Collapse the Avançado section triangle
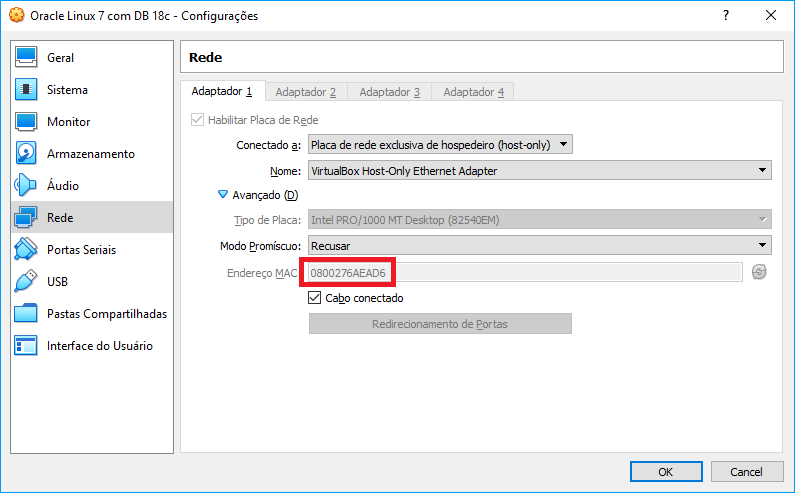Screen dimensions: 795x493 pos(223,195)
